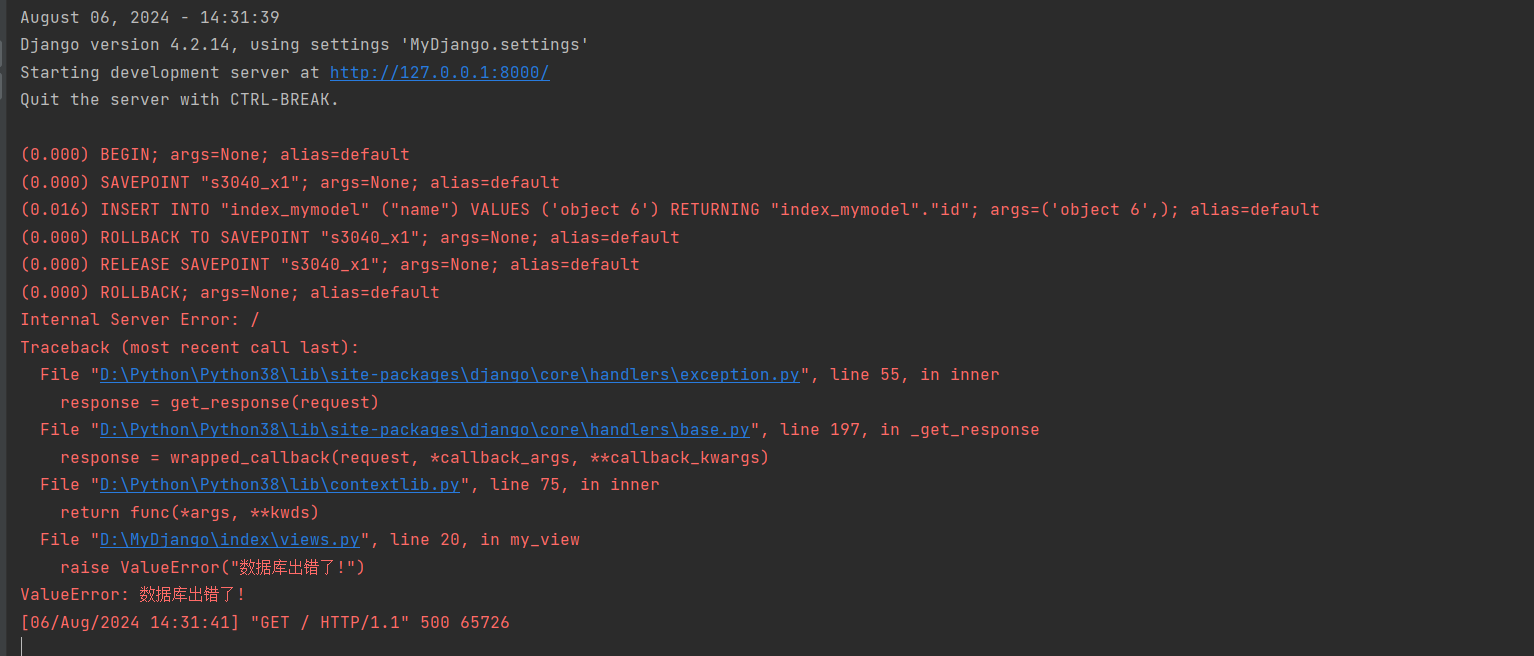Click the RELEASE SAVEPOINT log line
The height and width of the screenshot is (656, 1534).
[x=330, y=265]
